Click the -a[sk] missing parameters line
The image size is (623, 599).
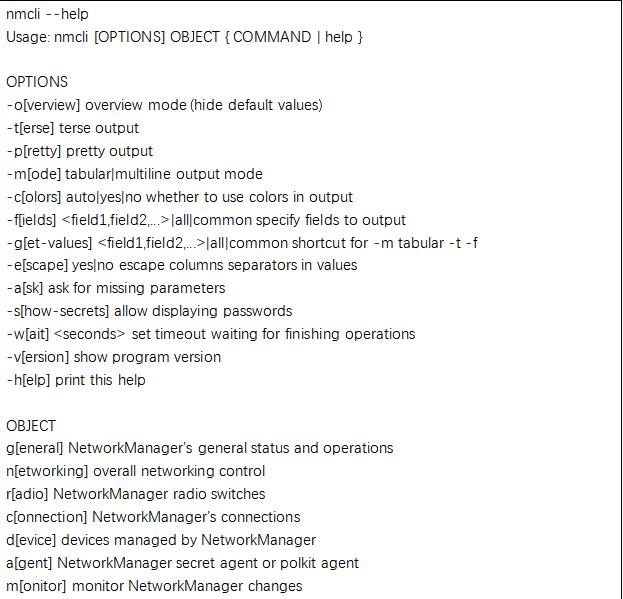pyautogui.click(x=116, y=288)
